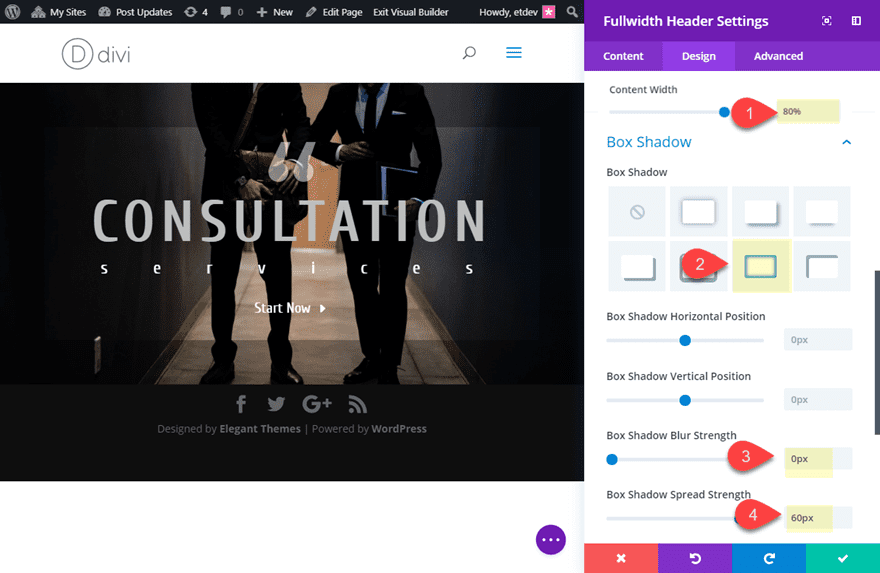
Task: Save changes with green checkmark button
Action: [x=843, y=558]
